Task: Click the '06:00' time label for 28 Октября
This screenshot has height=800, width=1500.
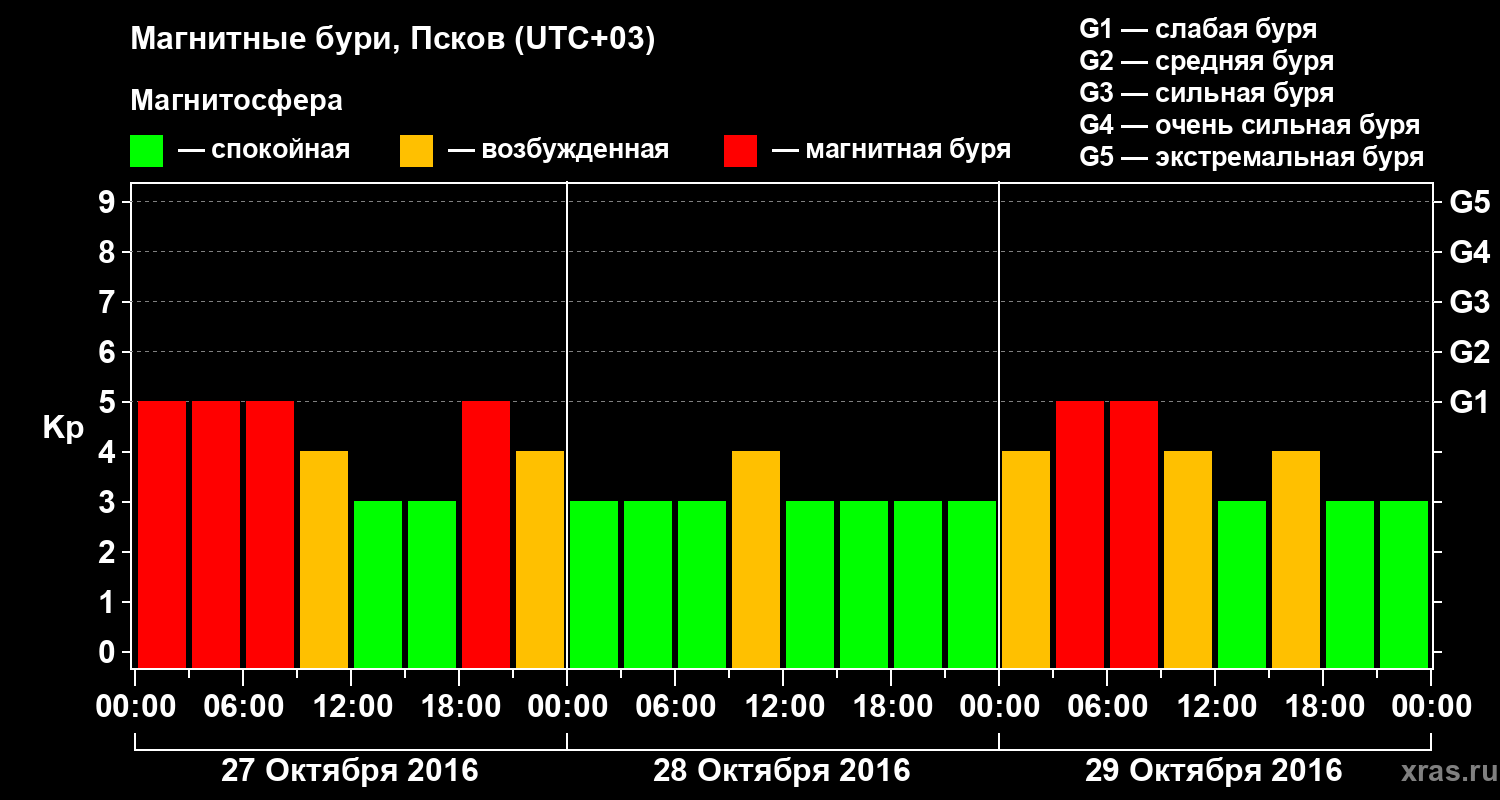Action: coord(674,706)
